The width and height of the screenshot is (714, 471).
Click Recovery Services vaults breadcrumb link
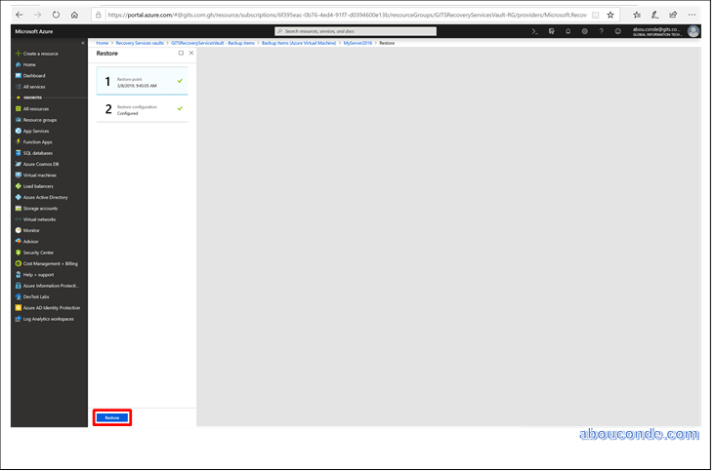139,44
